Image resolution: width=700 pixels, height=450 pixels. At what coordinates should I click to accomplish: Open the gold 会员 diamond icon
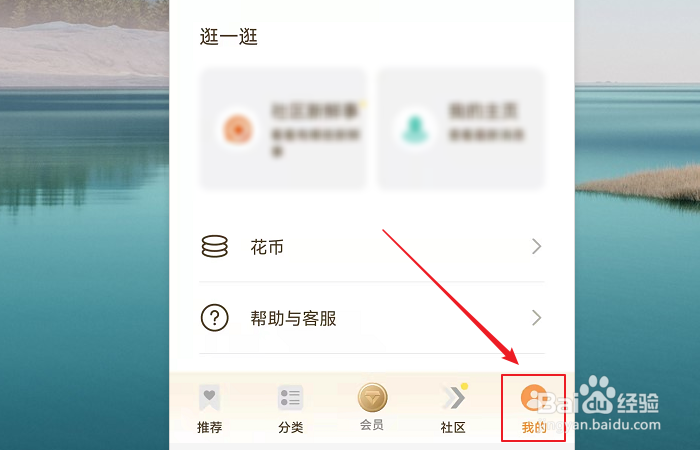(x=372, y=397)
